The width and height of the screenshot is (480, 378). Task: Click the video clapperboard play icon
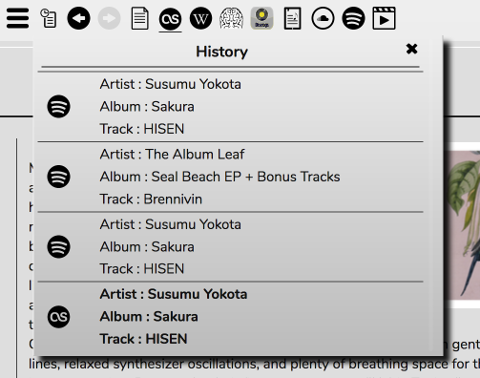click(384, 18)
